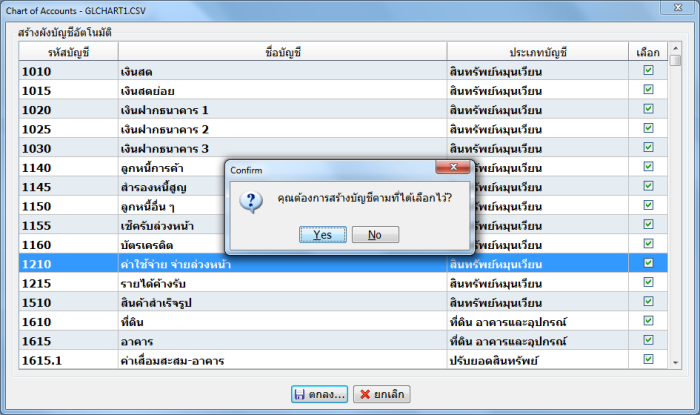Image resolution: width=700 pixels, height=415 pixels.
Task: Uncheck the checkbox for account 1010
Action: 648,72
